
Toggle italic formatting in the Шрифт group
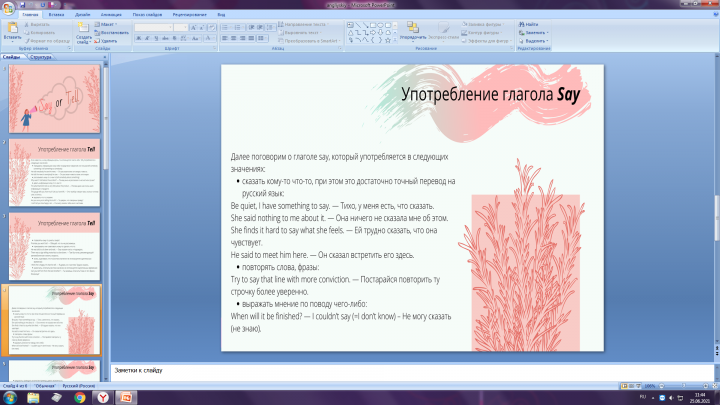[147, 39]
